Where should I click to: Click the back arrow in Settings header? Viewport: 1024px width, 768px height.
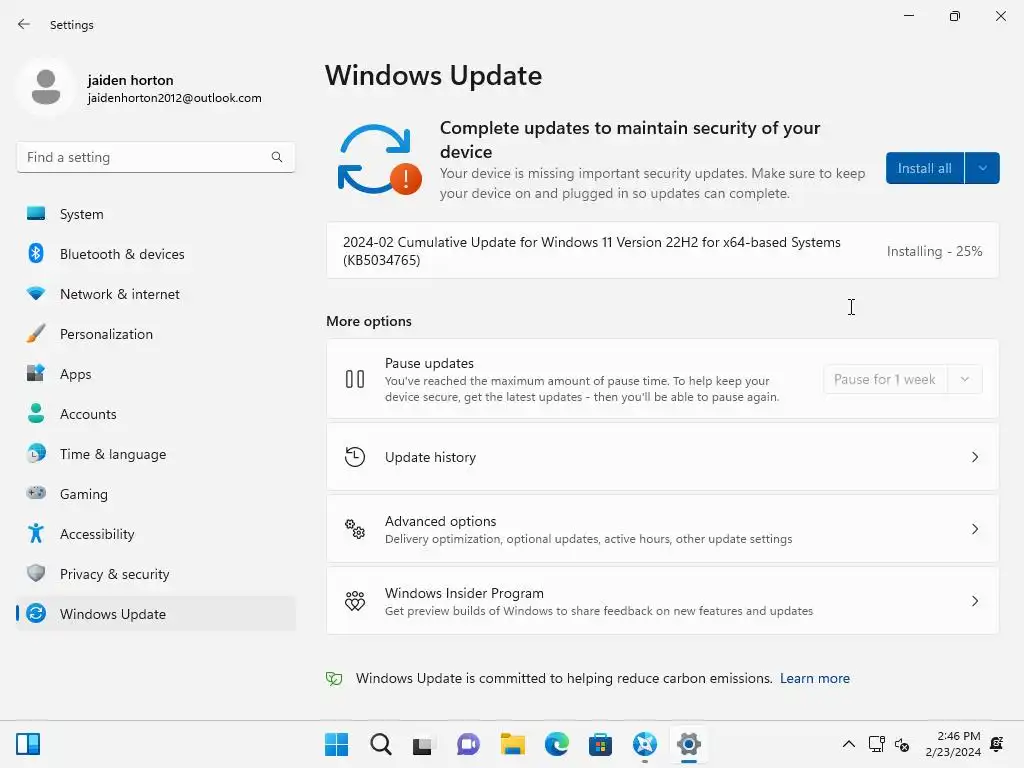click(24, 24)
